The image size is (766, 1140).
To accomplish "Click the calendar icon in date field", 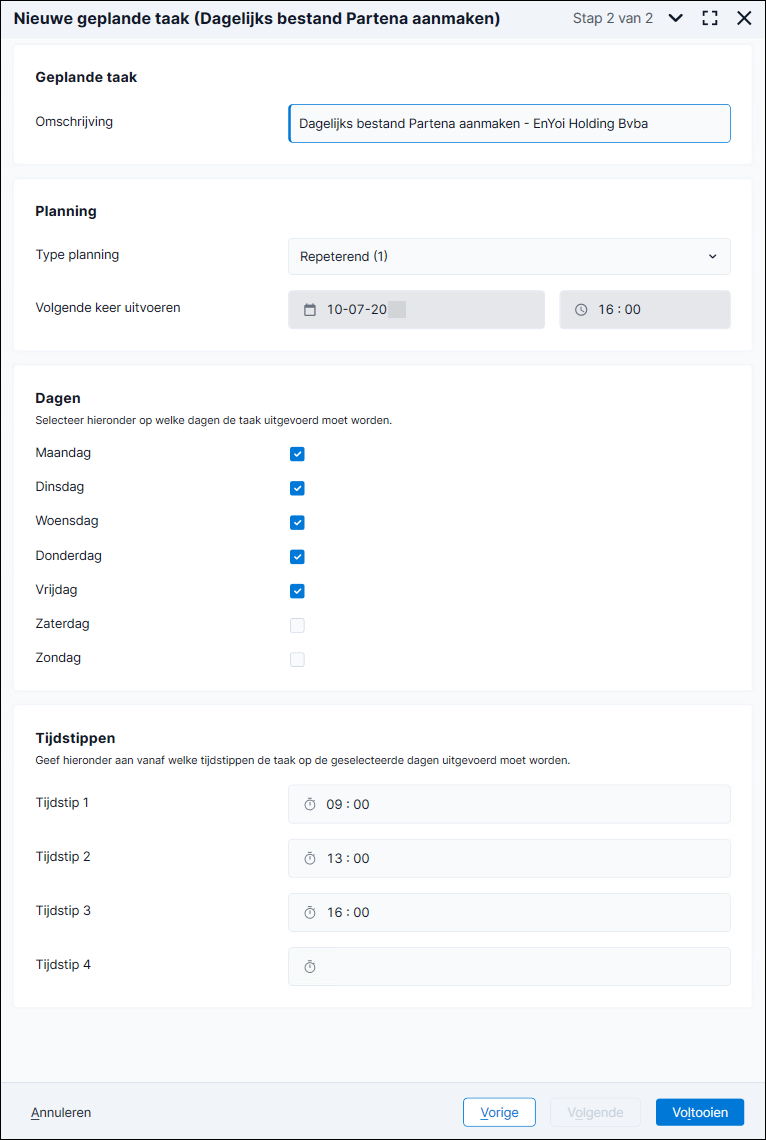I will point(310,310).
